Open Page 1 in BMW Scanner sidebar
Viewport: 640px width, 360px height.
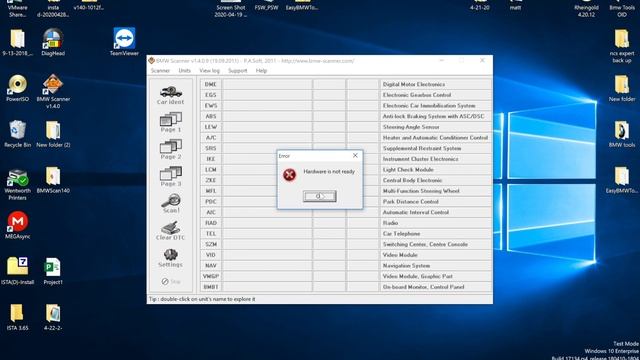click(x=171, y=122)
